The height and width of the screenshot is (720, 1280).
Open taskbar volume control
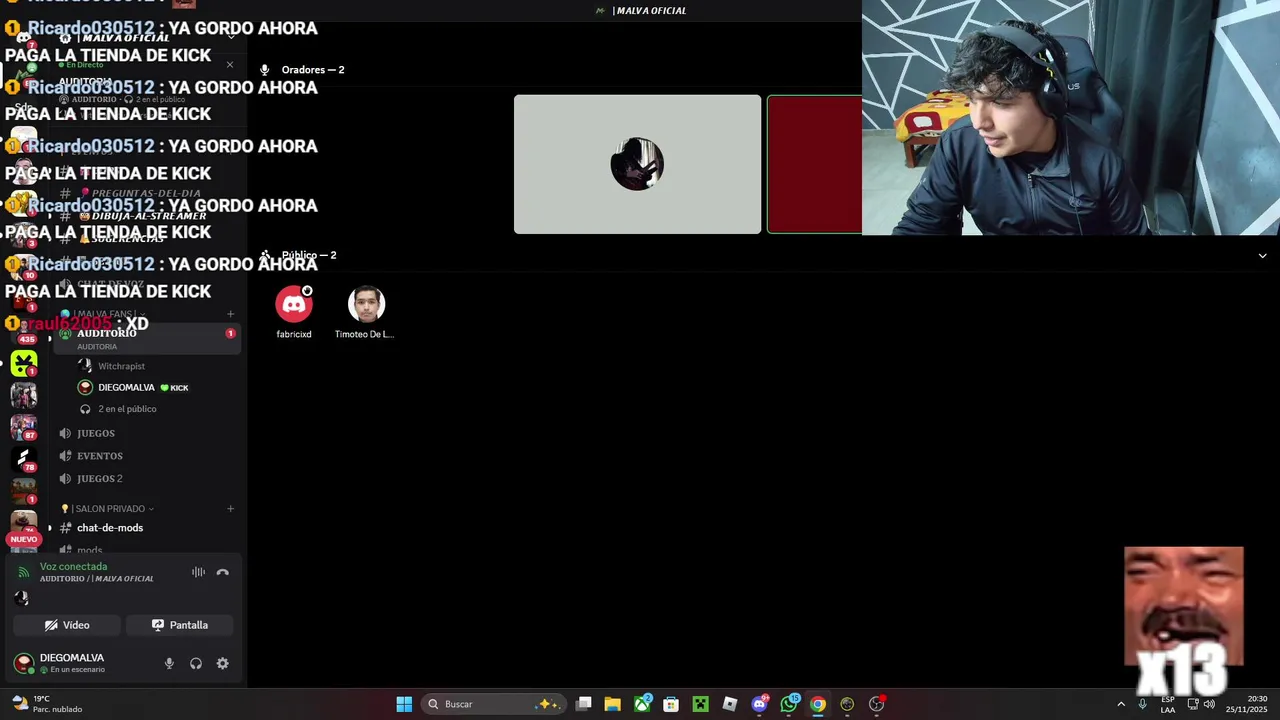1209,704
